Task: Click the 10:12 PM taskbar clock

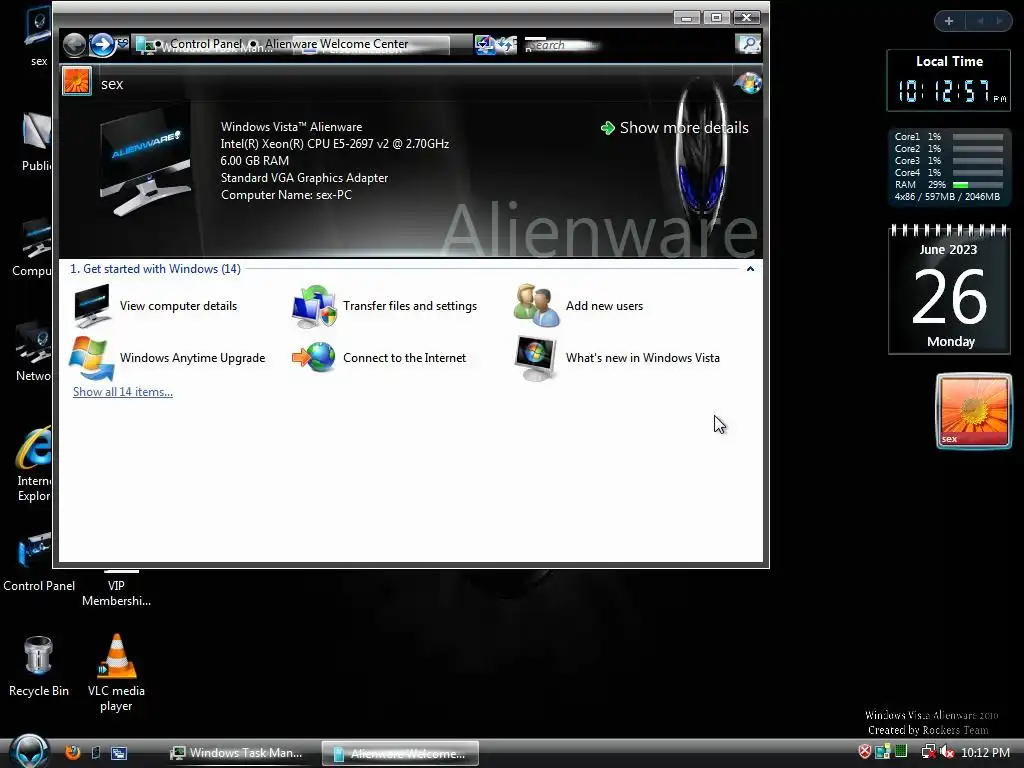Action: [985, 752]
